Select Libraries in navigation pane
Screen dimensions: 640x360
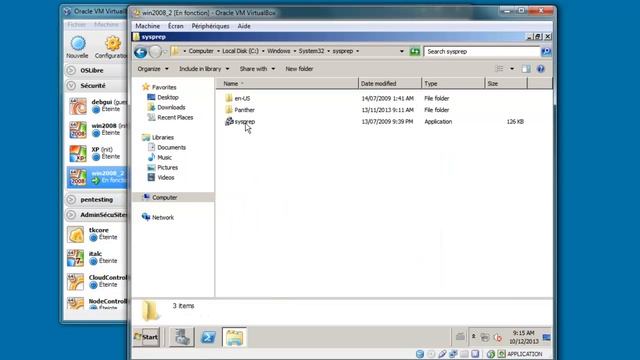pos(158,137)
